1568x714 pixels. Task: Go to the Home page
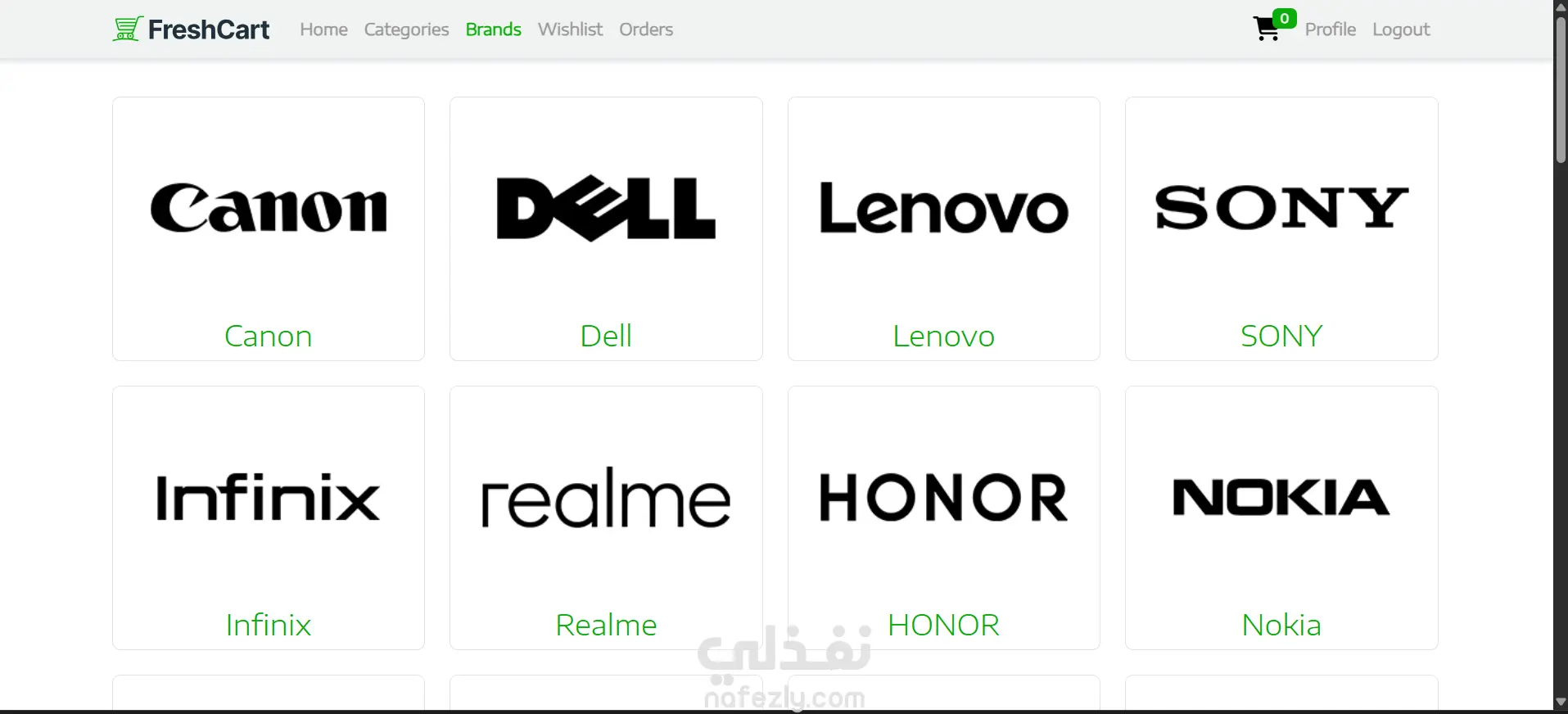(323, 29)
